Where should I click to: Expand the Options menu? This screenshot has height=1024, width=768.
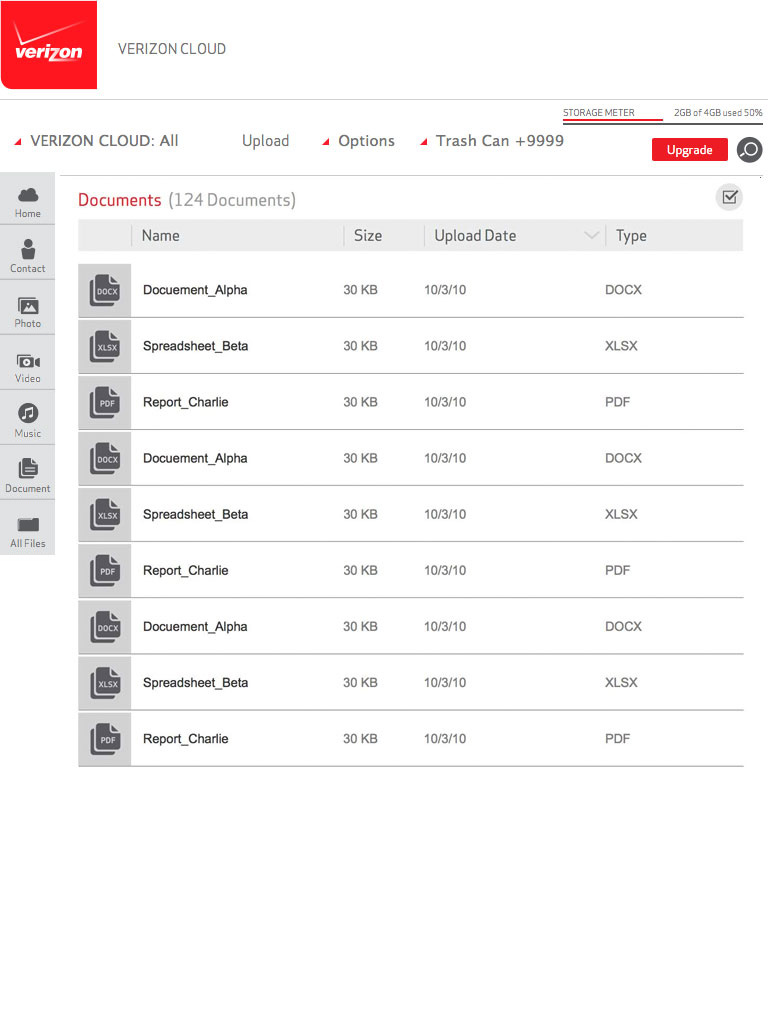pos(358,141)
